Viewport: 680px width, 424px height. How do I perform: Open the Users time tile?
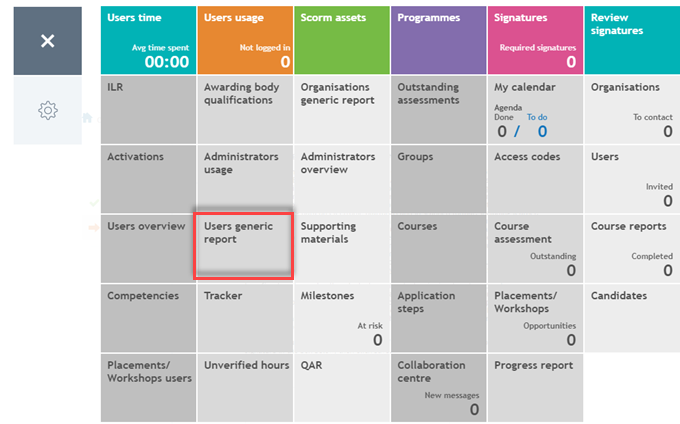point(148,40)
